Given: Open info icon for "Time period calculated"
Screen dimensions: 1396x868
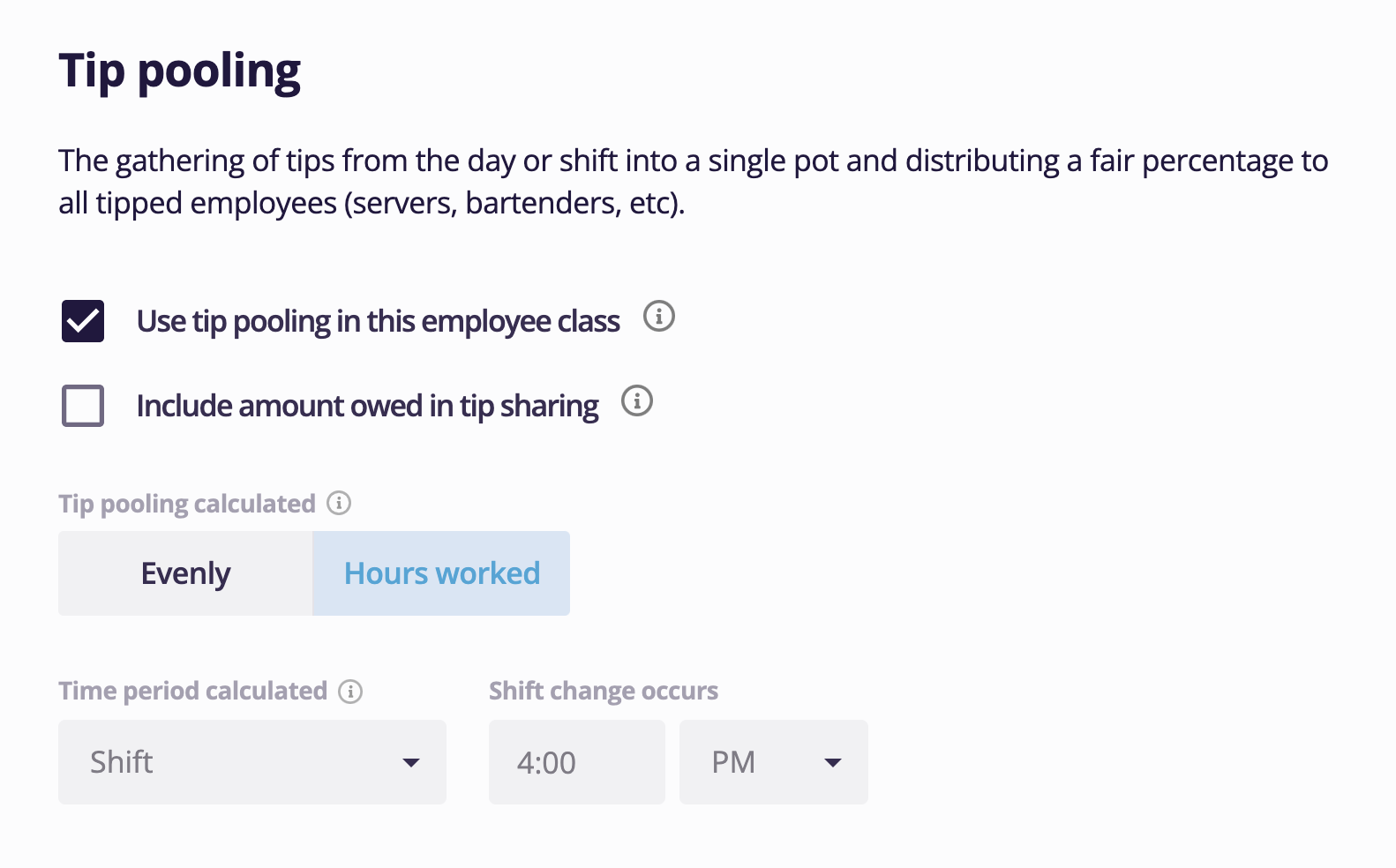Looking at the screenshot, I should click(x=350, y=691).
